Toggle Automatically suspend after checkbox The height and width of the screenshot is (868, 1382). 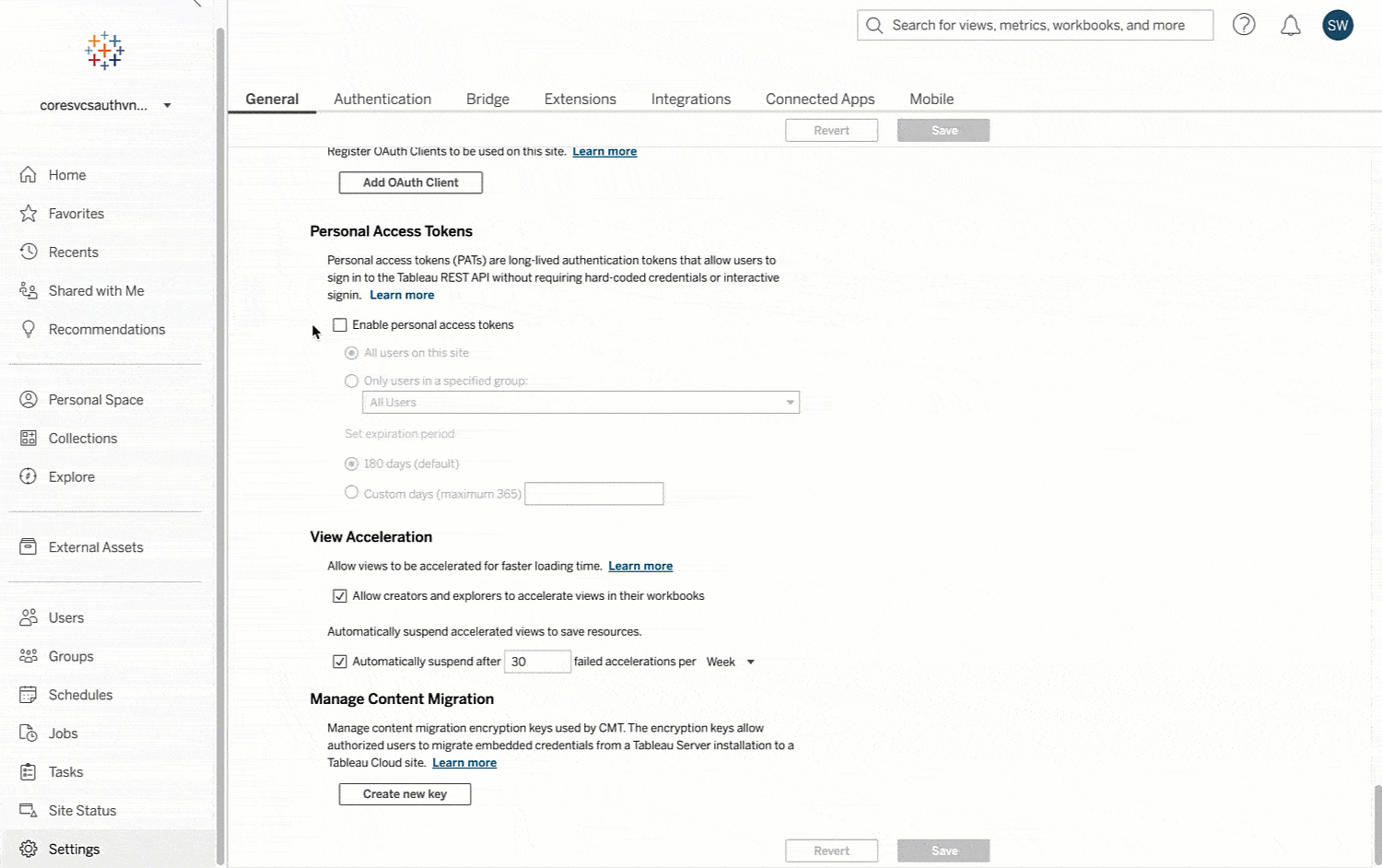click(x=340, y=662)
